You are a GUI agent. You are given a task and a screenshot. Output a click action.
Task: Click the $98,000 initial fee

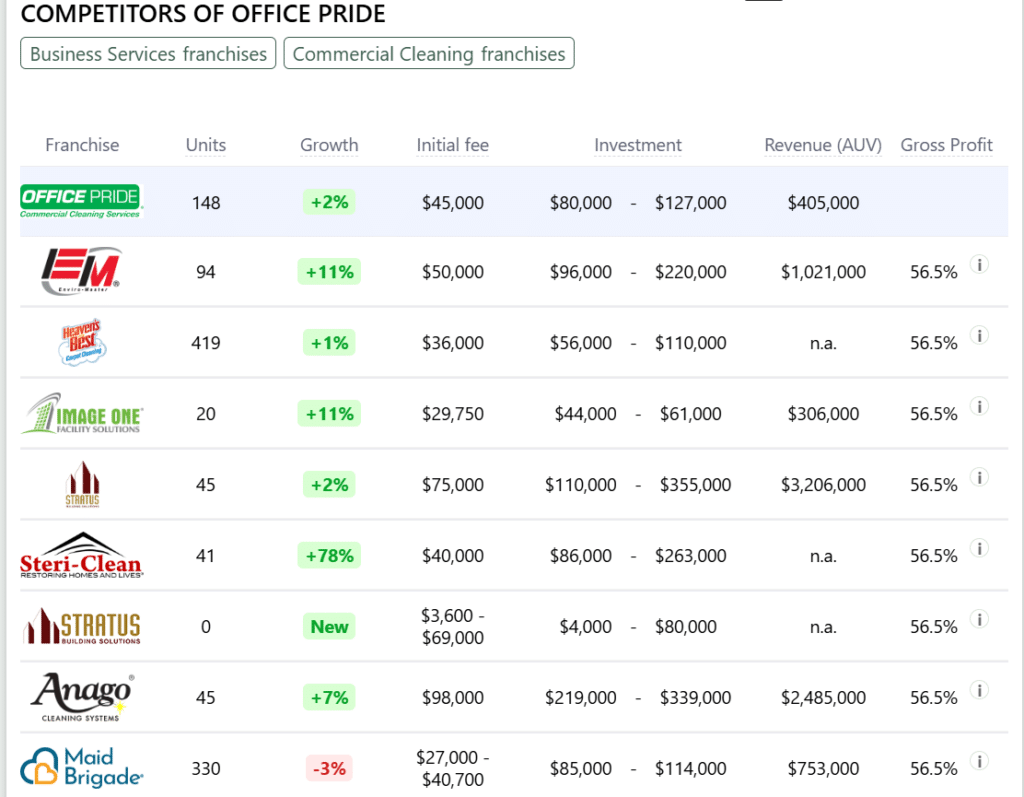coord(453,698)
